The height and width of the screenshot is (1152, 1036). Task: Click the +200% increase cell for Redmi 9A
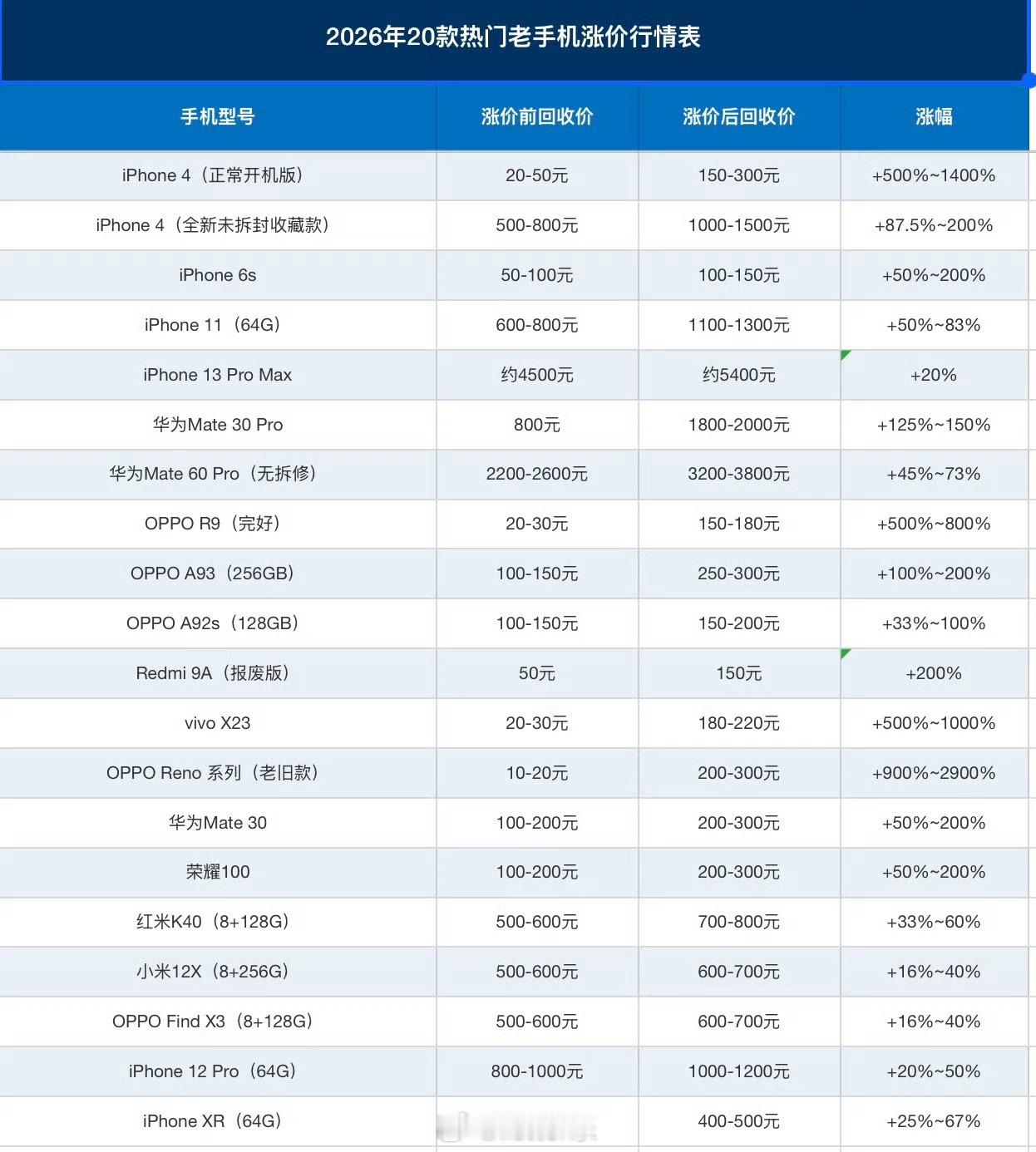pos(935,673)
